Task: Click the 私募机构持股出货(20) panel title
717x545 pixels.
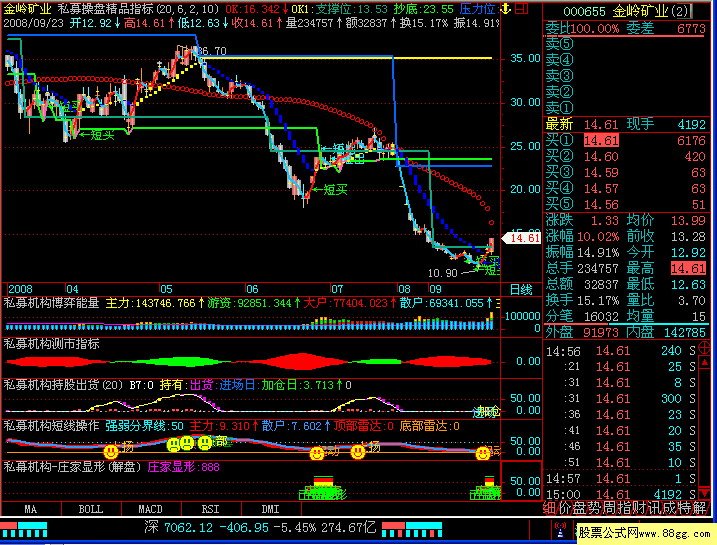Action: coord(63,385)
